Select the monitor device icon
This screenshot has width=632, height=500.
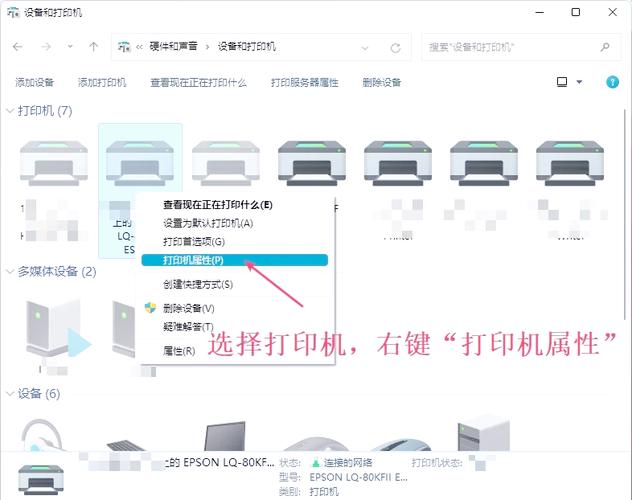225,436
